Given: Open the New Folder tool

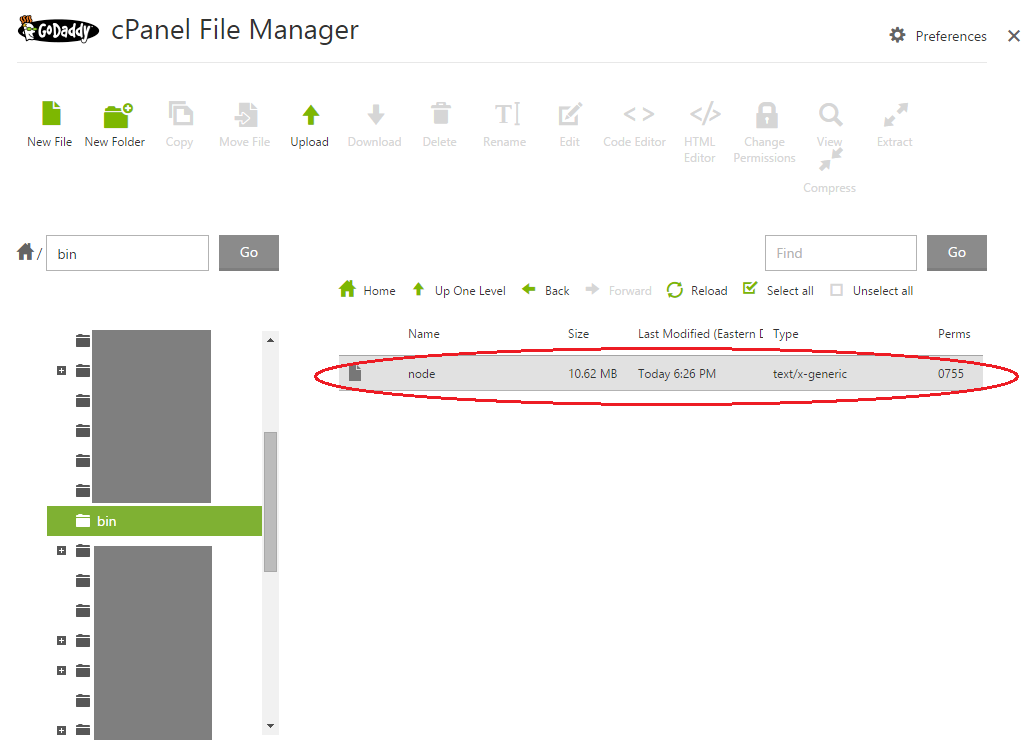Looking at the screenshot, I should tap(115, 122).
